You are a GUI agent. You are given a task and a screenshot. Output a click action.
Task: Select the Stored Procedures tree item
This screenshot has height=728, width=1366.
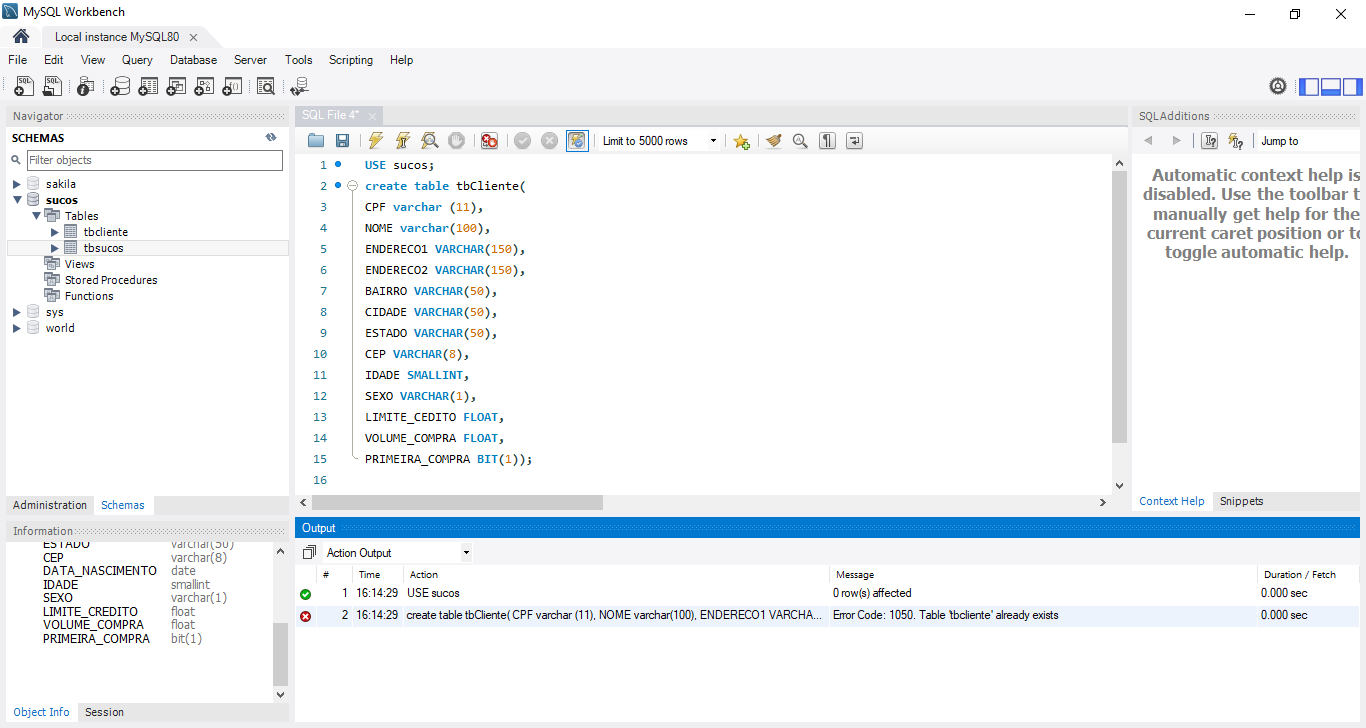tap(111, 280)
